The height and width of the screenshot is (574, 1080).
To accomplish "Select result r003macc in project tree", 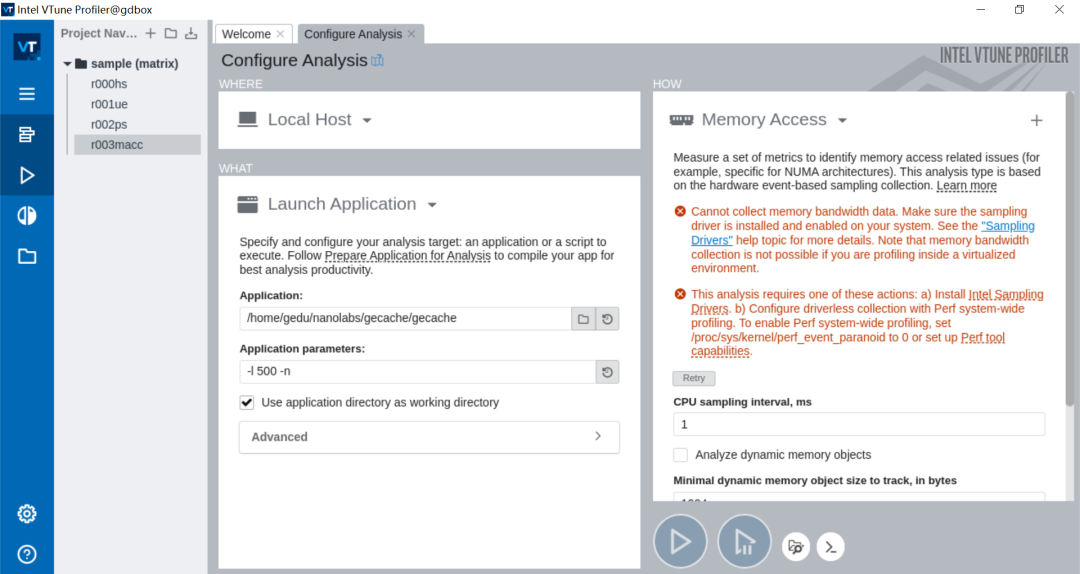I will tap(117, 145).
